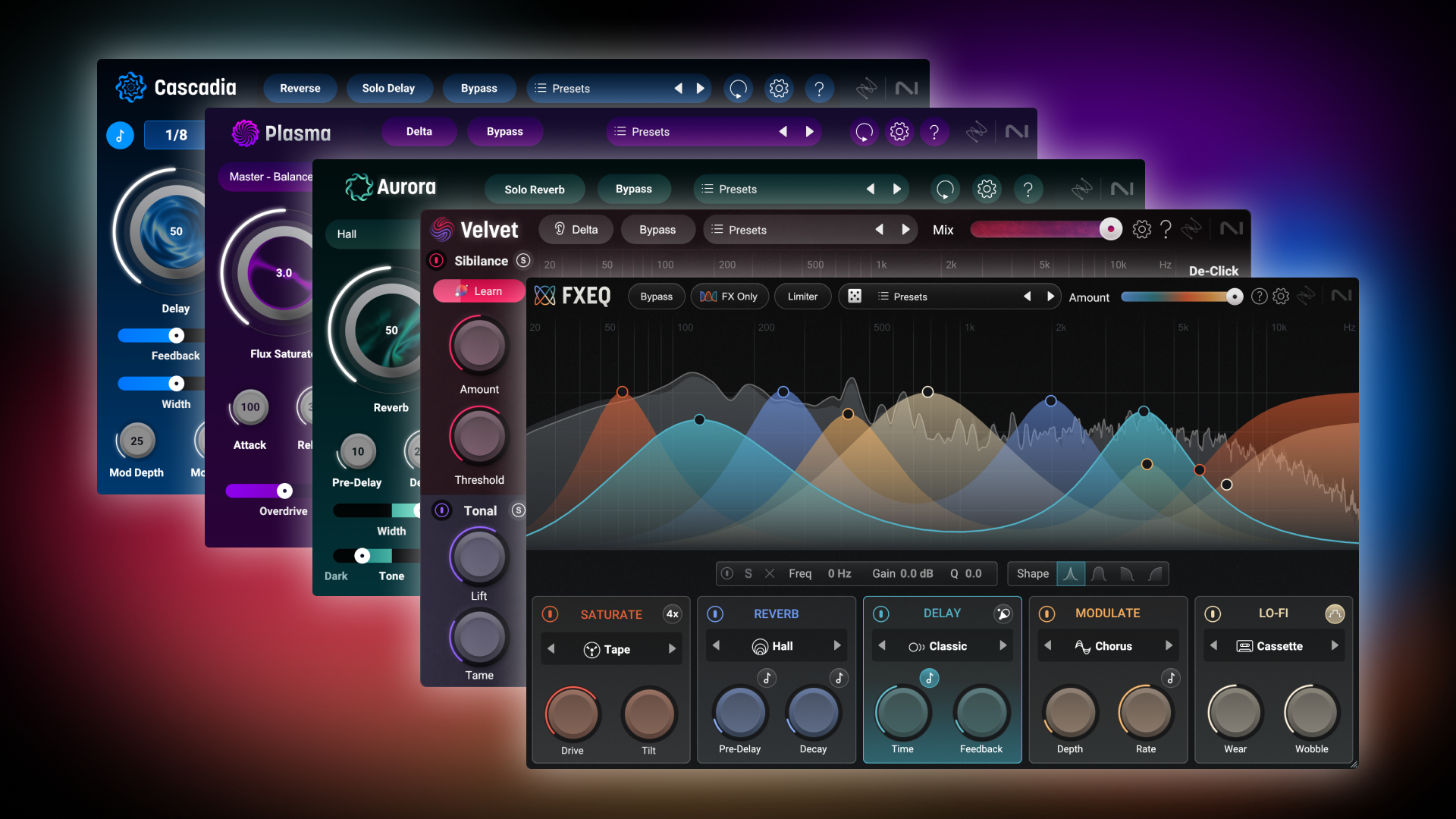The width and height of the screenshot is (1456, 819).
Task: Solo the Sibilance section with S
Action: (523, 260)
